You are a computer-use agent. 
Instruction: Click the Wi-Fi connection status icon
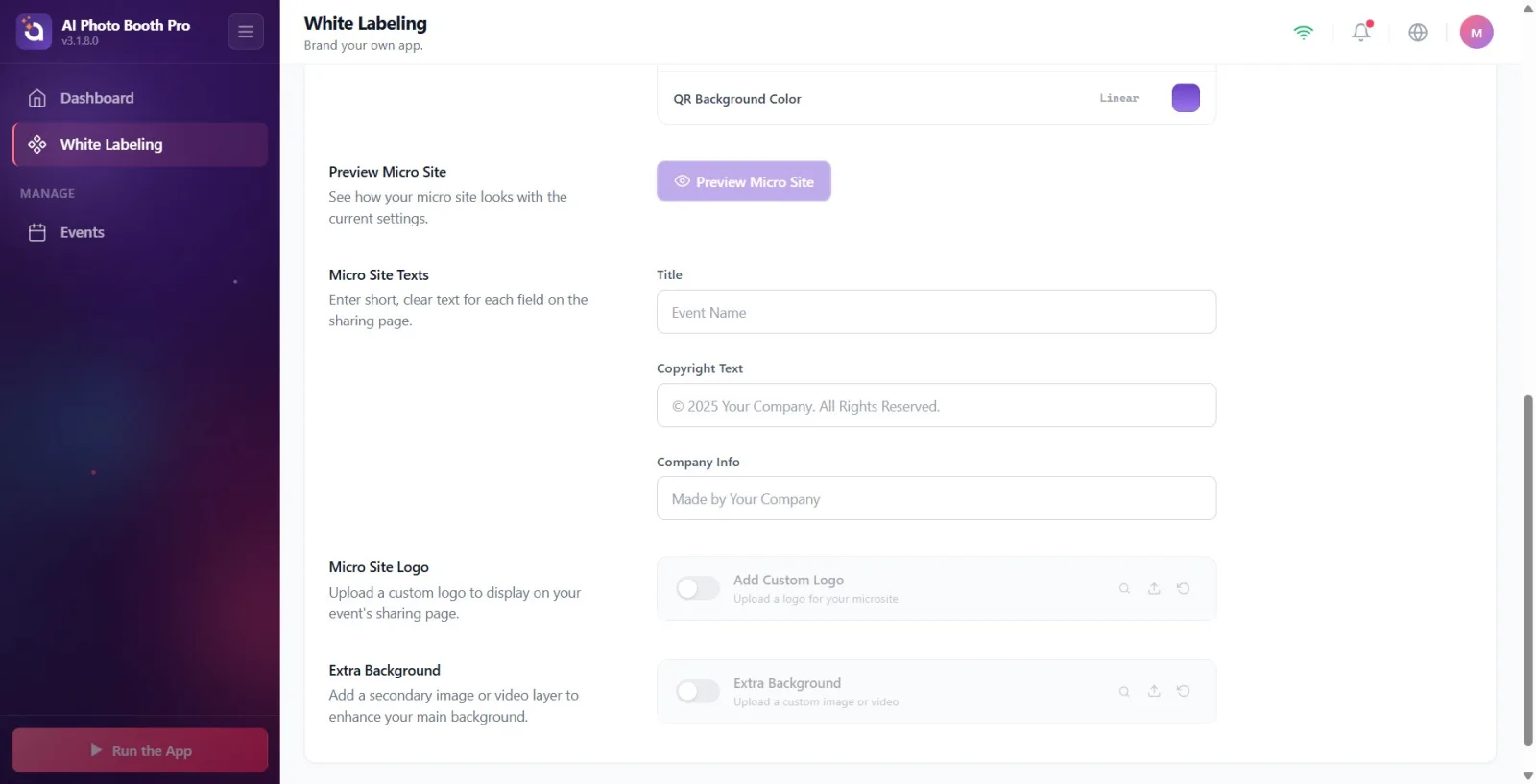click(x=1303, y=33)
